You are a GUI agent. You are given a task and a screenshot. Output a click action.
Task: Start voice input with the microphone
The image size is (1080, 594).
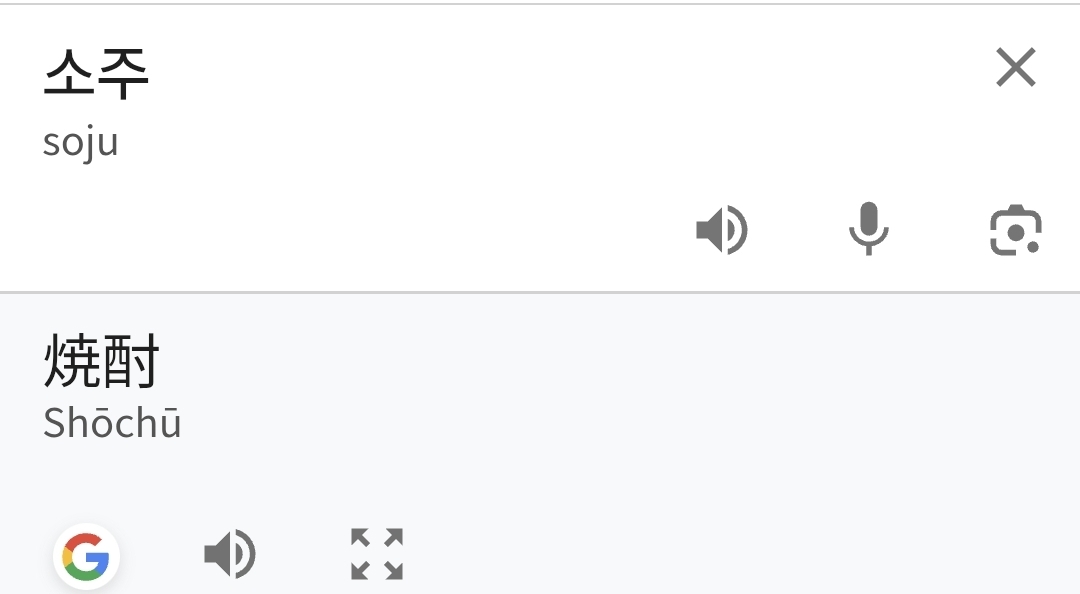click(868, 229)
